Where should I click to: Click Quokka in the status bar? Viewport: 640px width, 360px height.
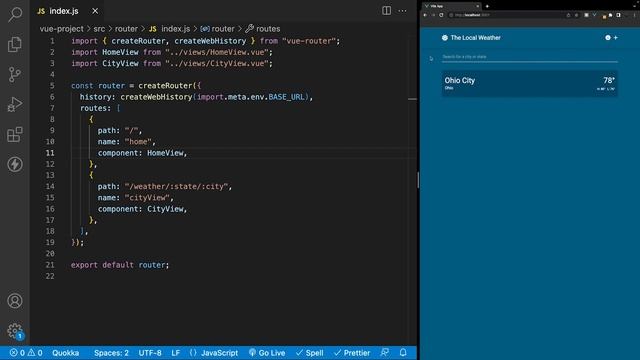tap(65, 353)
